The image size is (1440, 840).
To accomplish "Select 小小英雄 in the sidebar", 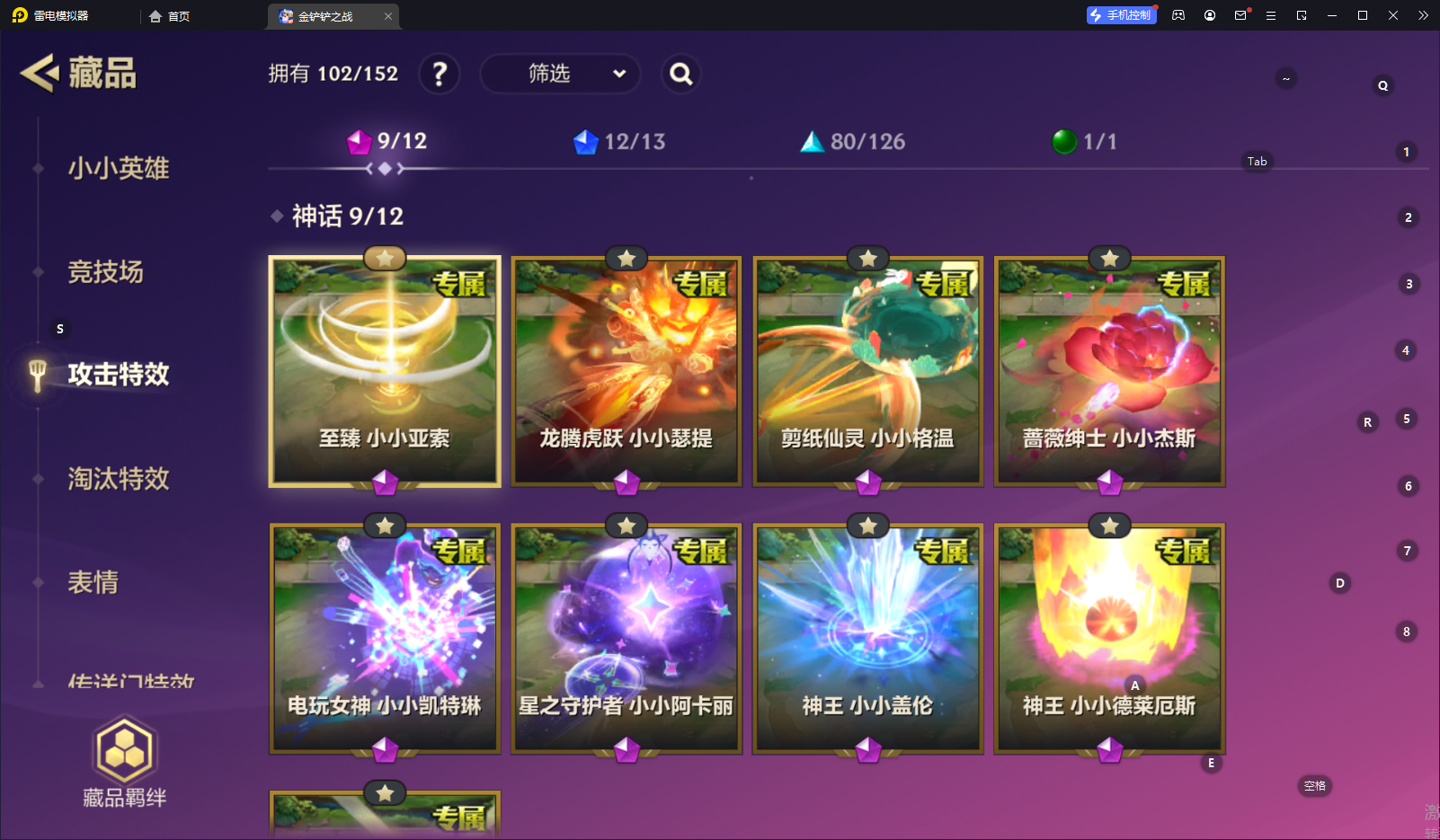I will 119,168.
